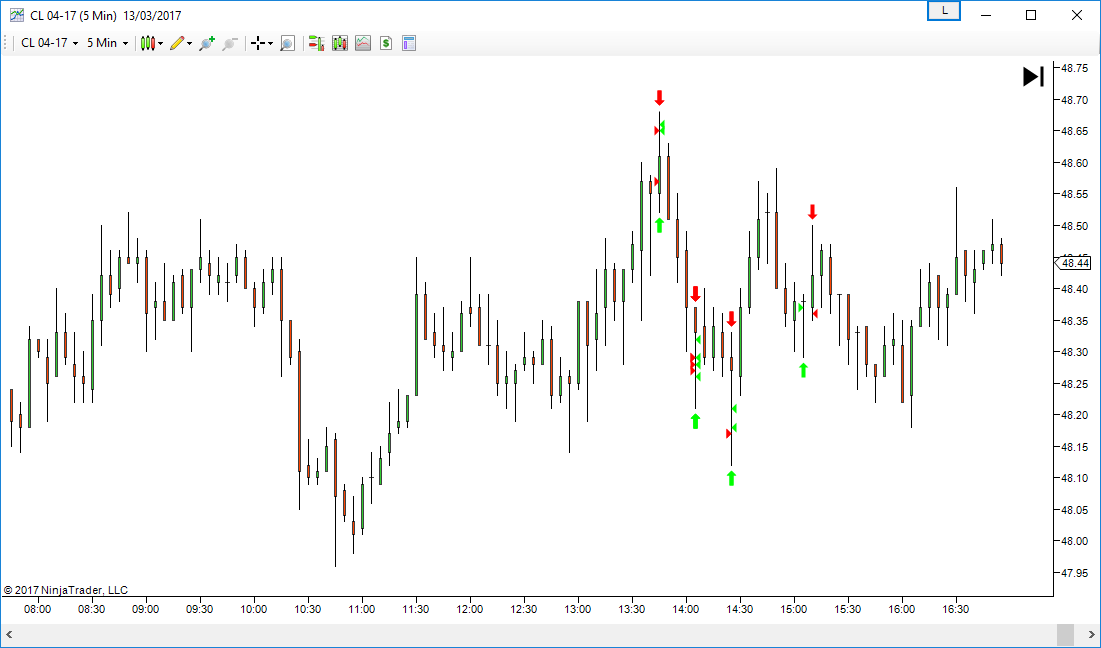Click the 47.95 price axis label
Viewport: 1101px width, 648px height.
click(1074, 573)
